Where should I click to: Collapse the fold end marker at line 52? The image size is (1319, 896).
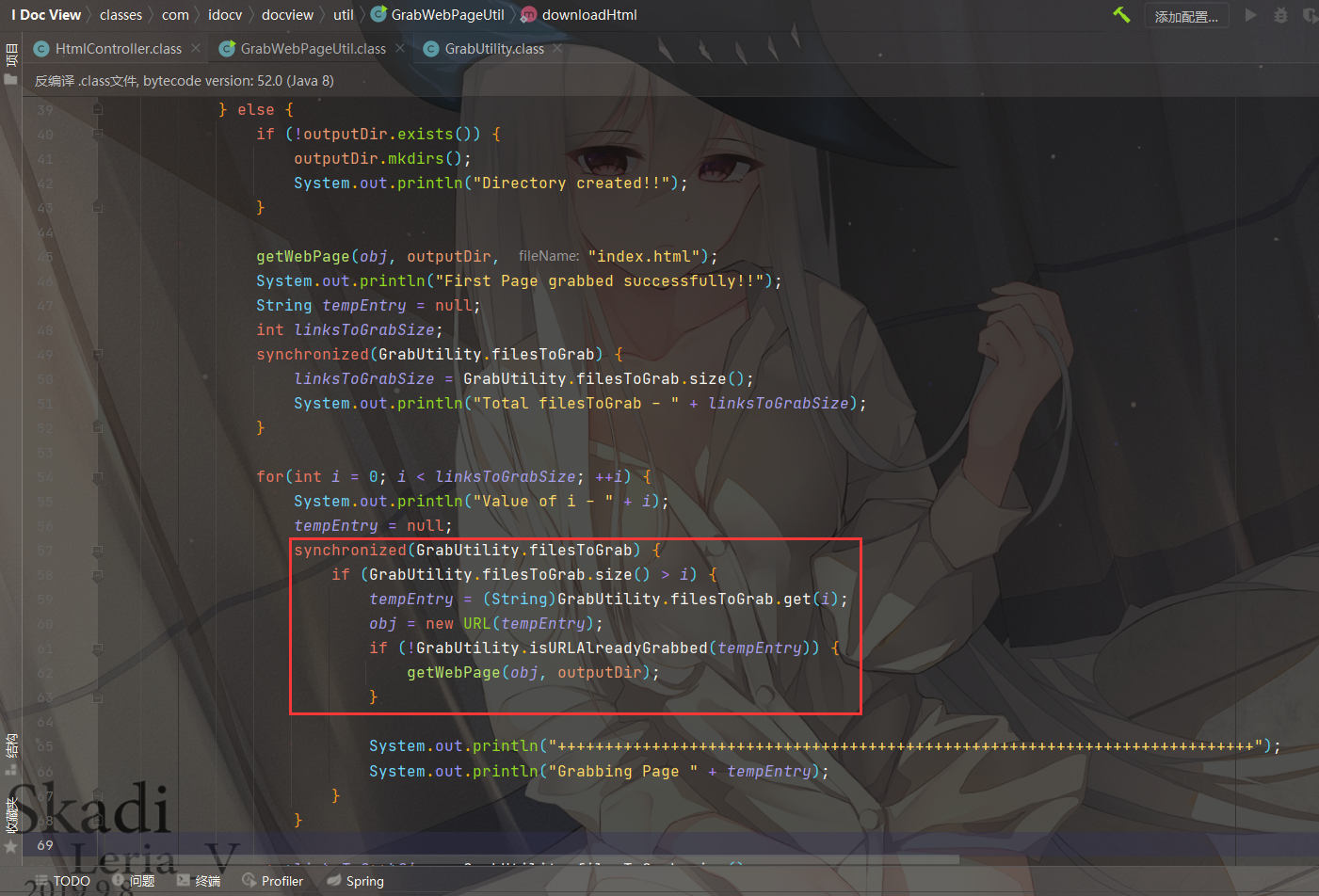coord(98,427)
